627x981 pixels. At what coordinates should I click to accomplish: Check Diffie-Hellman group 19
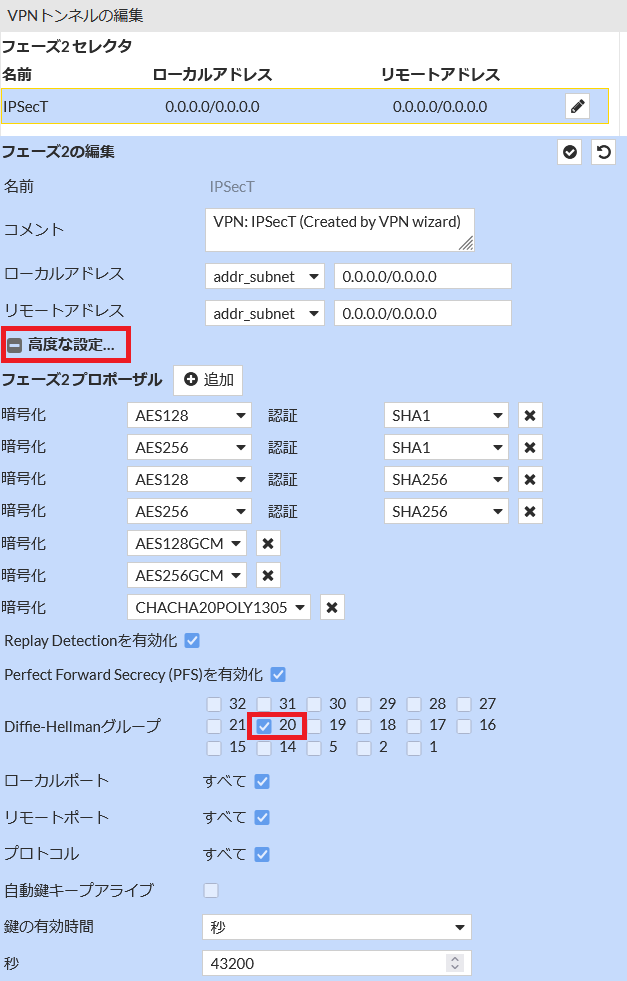[x=314, y=726]
